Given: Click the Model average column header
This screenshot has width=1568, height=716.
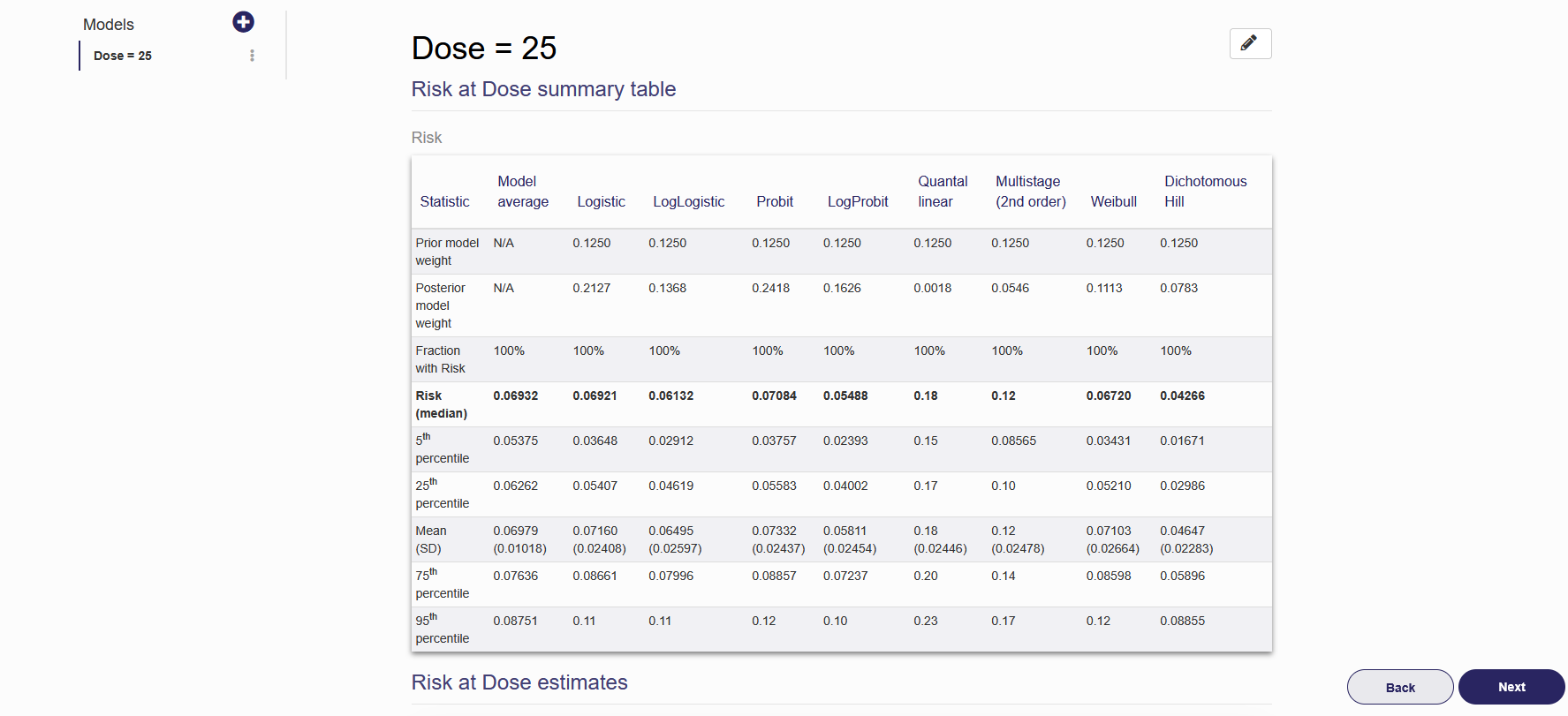Looking at the screenshot, I should pos(522,192).
